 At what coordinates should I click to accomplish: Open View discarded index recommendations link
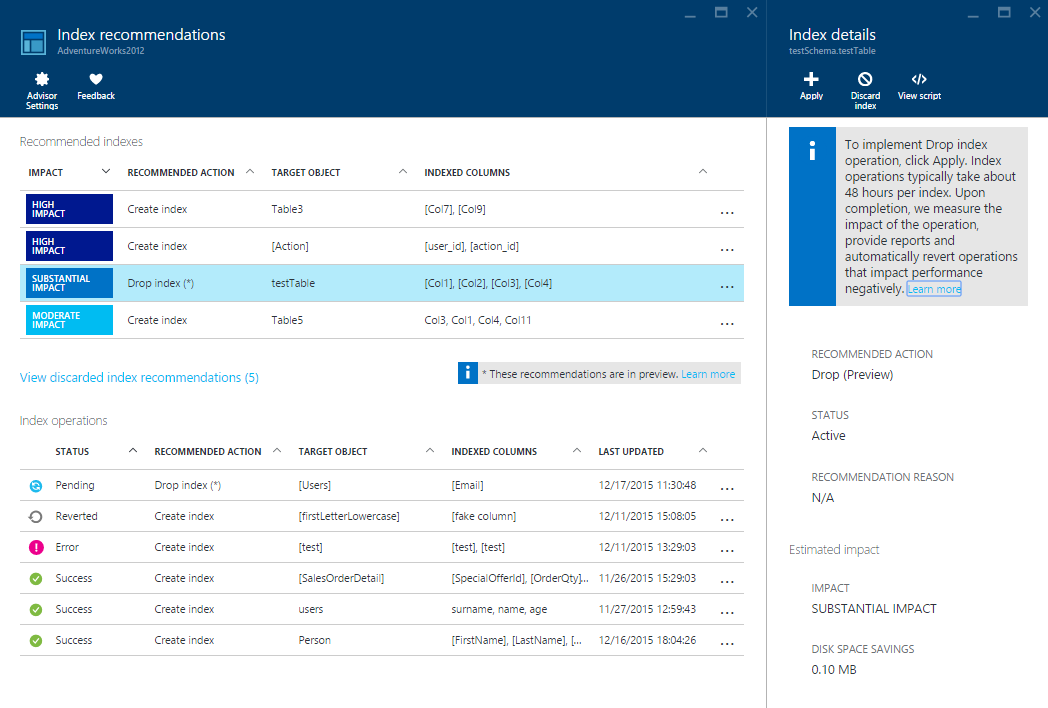tap(139, 378)
